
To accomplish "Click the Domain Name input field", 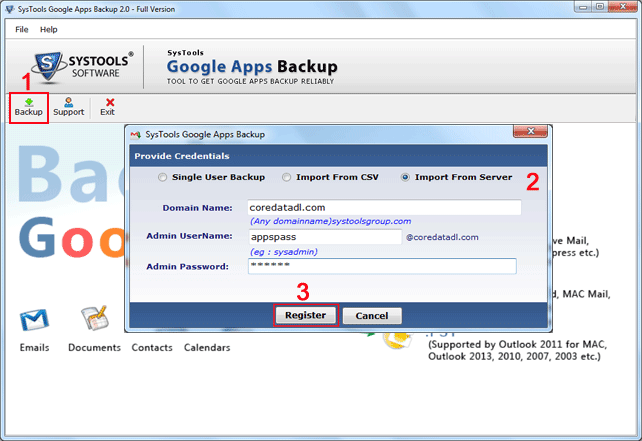I will pos(384,208).
